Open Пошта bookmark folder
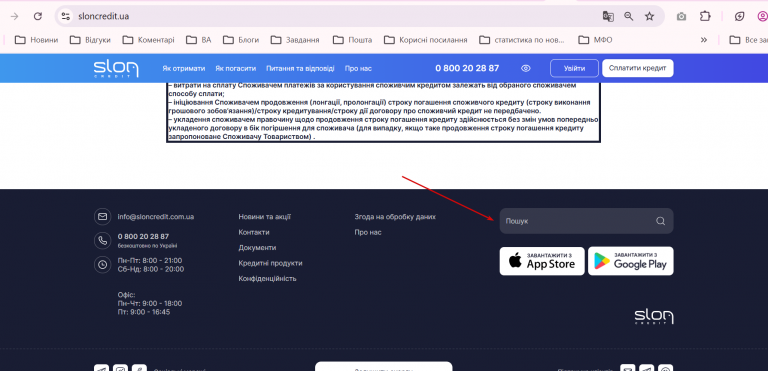 (x=352, y=40)
